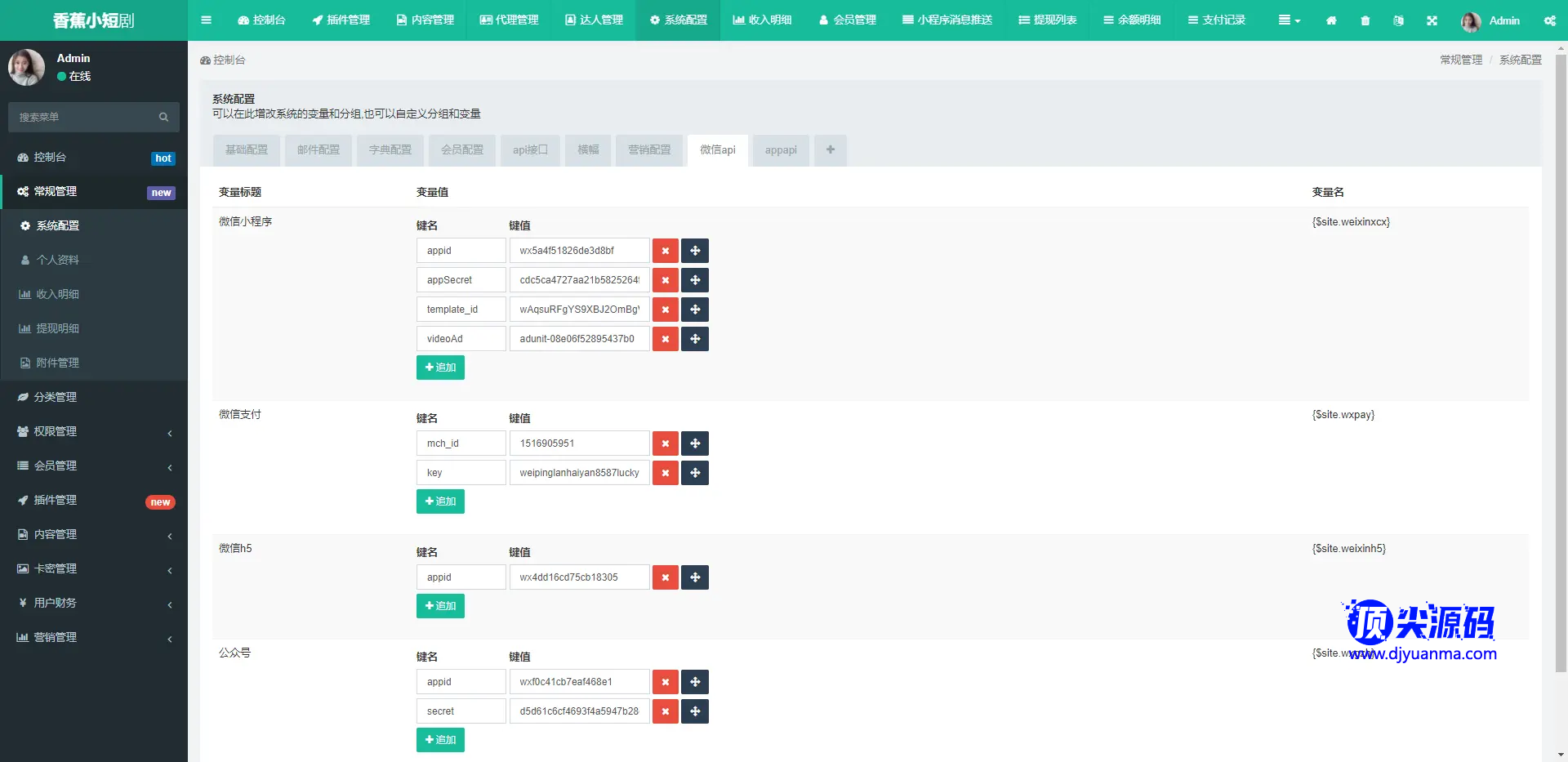The width and height of the screenshot is (1568, 762).
Task: Delete the mch_id row under 微信支付
Action: pyautogui.click(x=666, y=443)
